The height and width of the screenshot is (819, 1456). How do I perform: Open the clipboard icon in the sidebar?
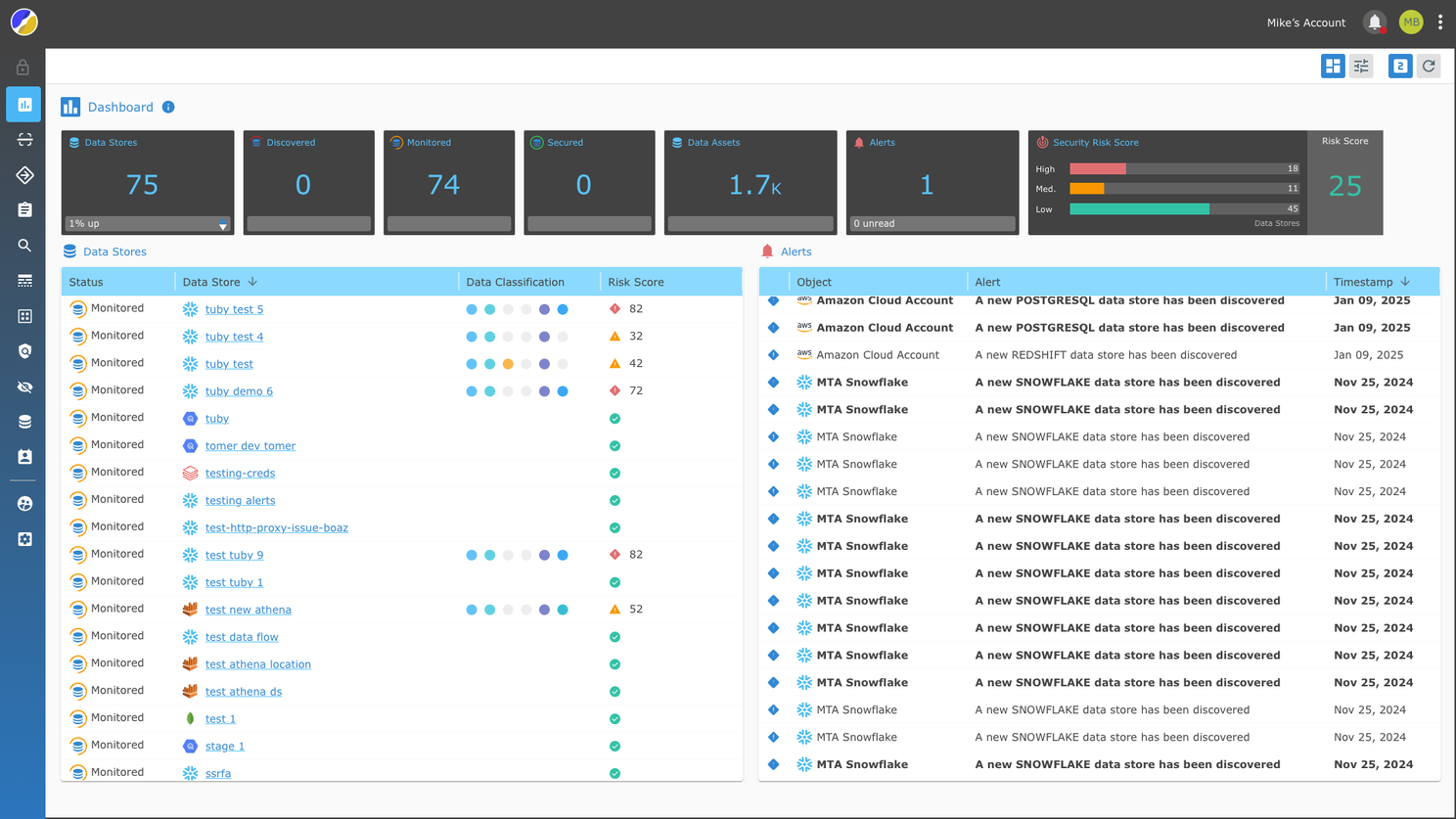click(24, 210)
